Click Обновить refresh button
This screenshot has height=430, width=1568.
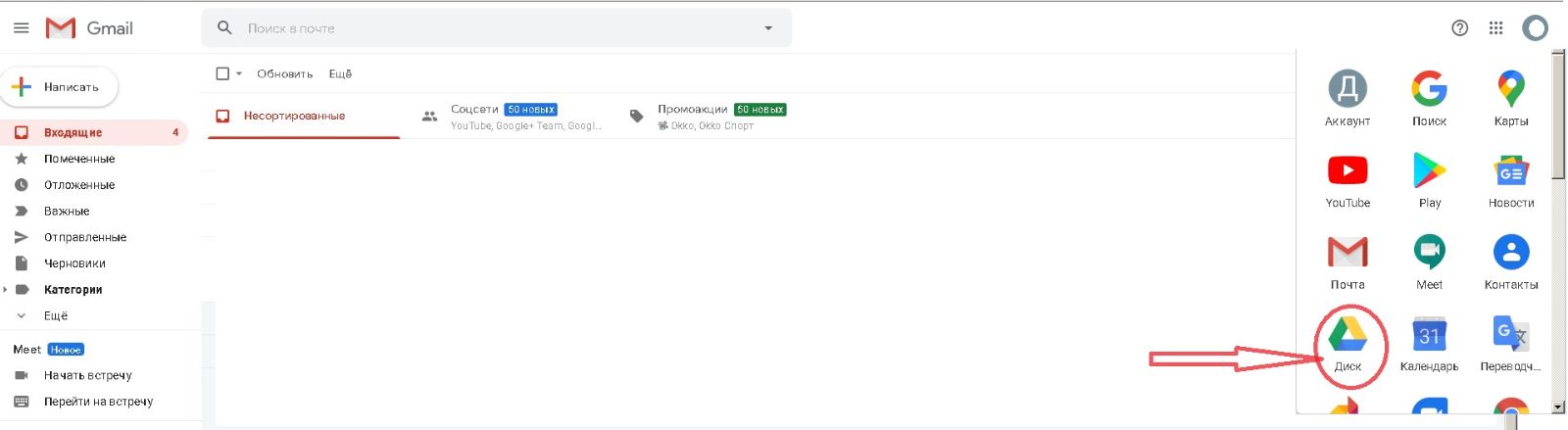284,73
